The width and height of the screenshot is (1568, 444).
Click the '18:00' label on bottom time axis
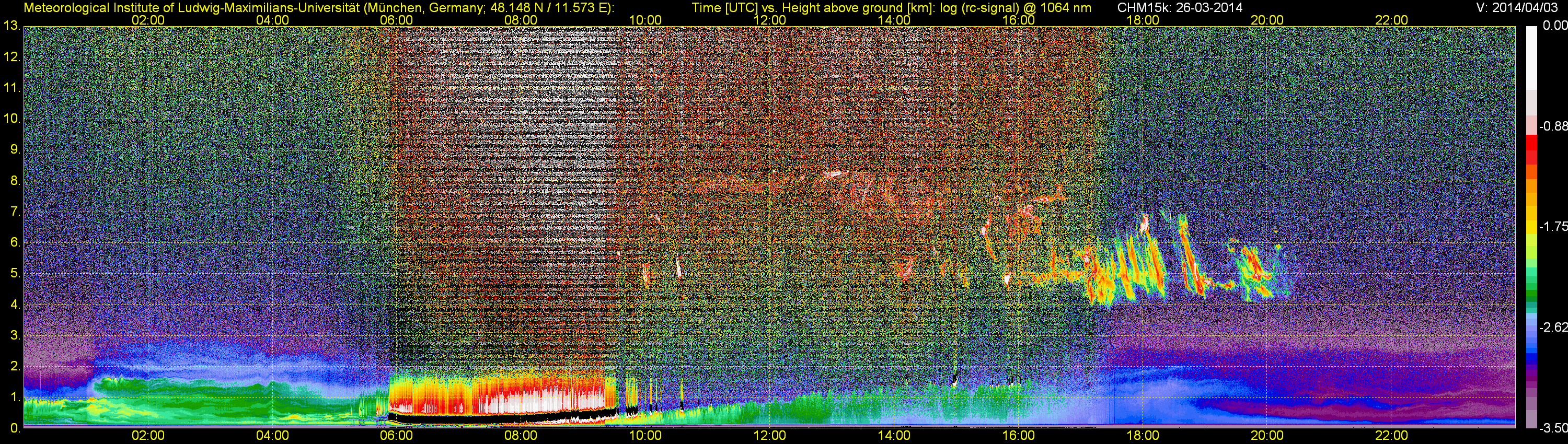pos(1143,436)
